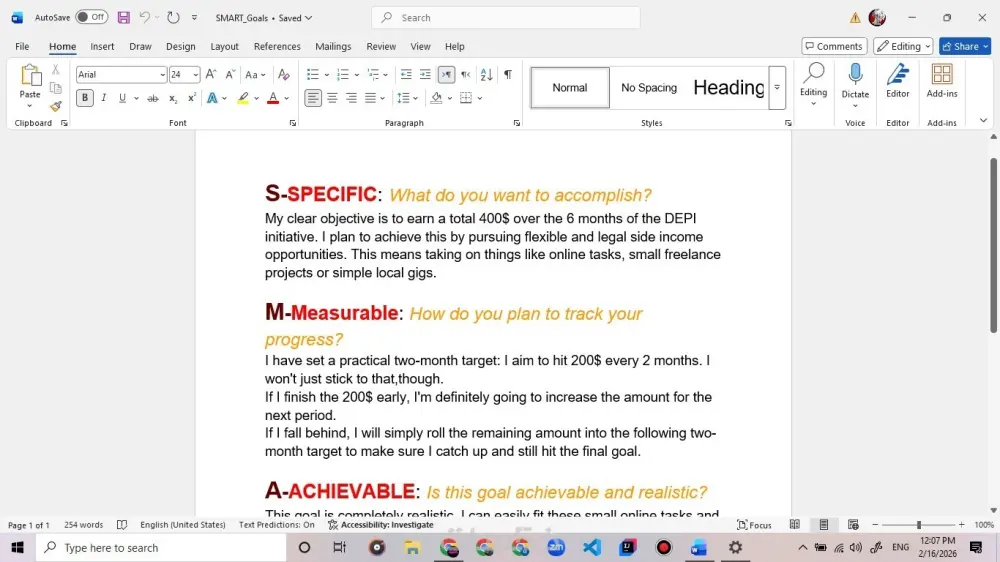Cut selection with the scissors icon
The width and height of the screenshot is (1000, 562).
tap(55, 69)
